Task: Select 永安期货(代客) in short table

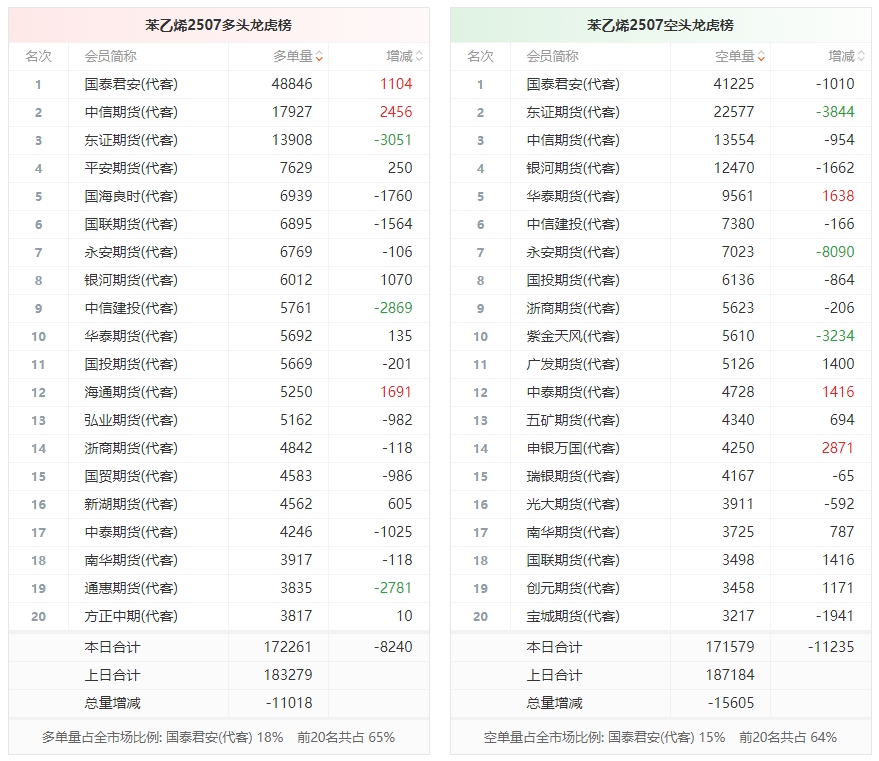Action: (573, 252)
